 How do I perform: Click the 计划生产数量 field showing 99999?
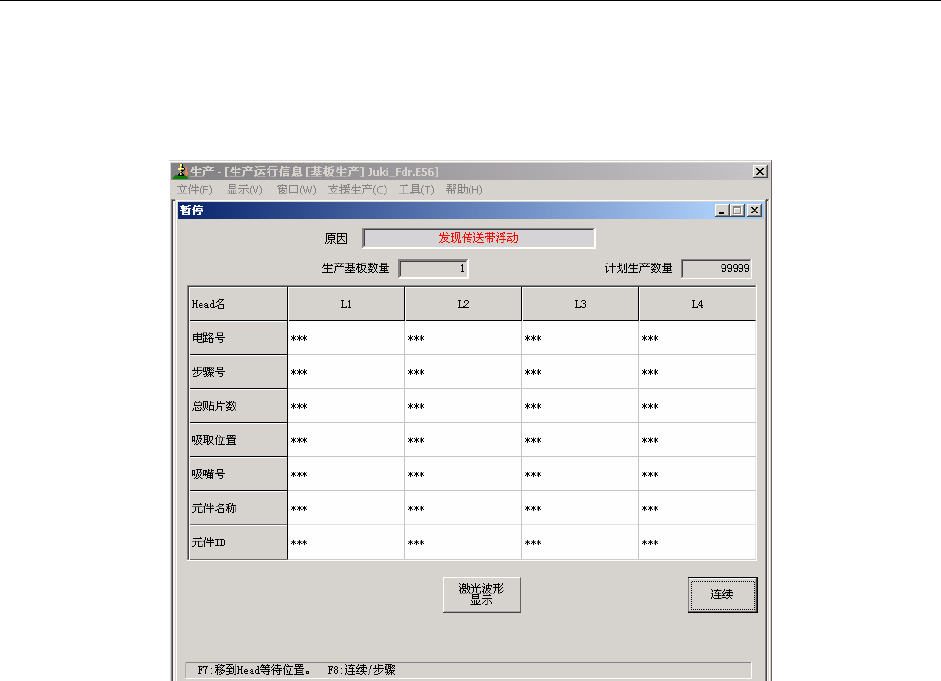tap(717, 268)
